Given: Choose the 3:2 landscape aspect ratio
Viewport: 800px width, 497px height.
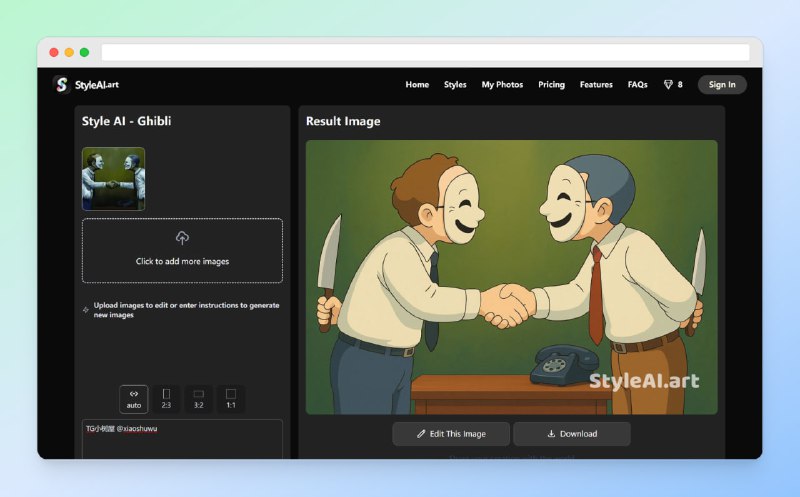Looking at the screenshot, I should click(x=198, y=399).
